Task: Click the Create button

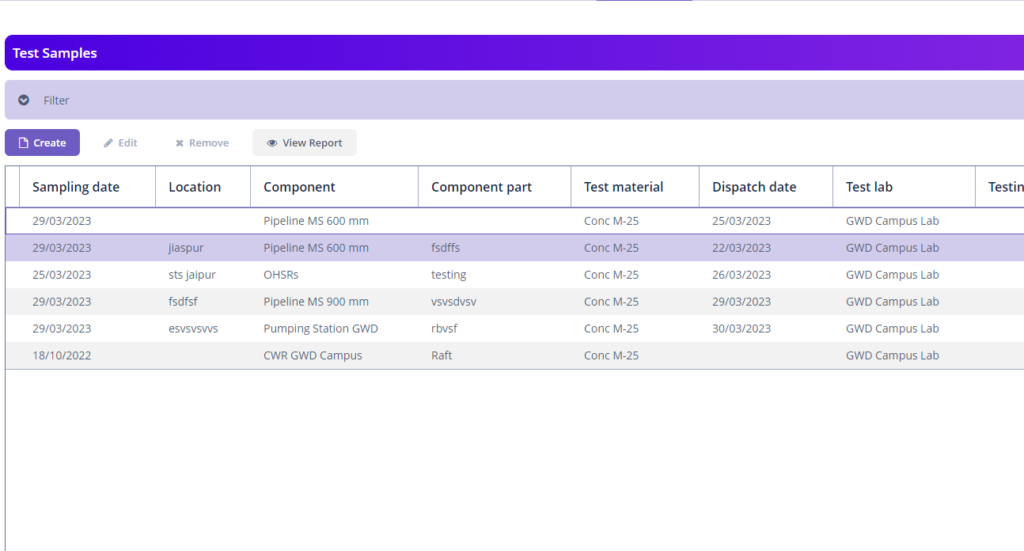Action: tap(42, 143)
